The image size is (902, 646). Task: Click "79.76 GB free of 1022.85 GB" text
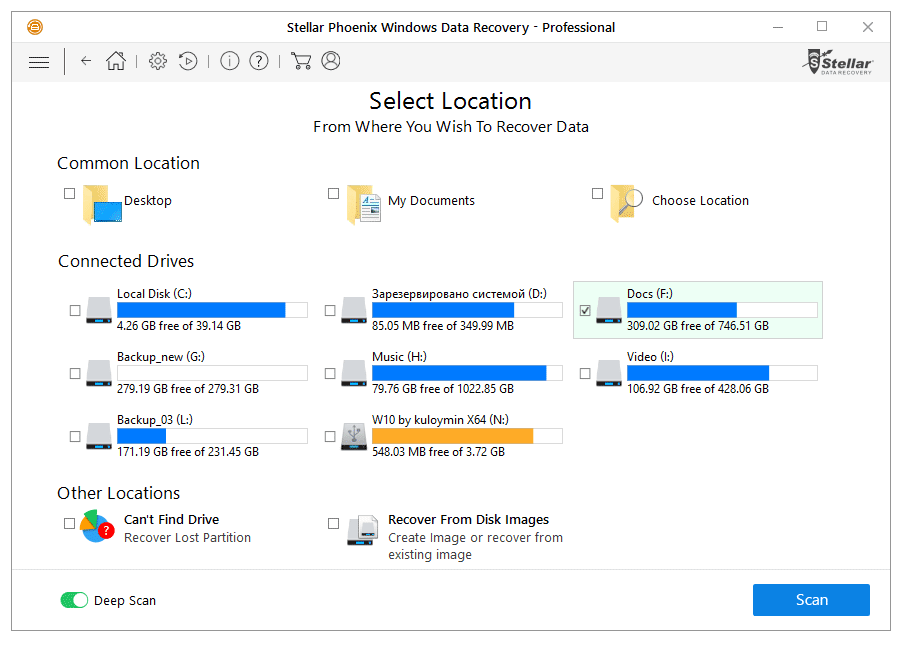tap(443, 389)
